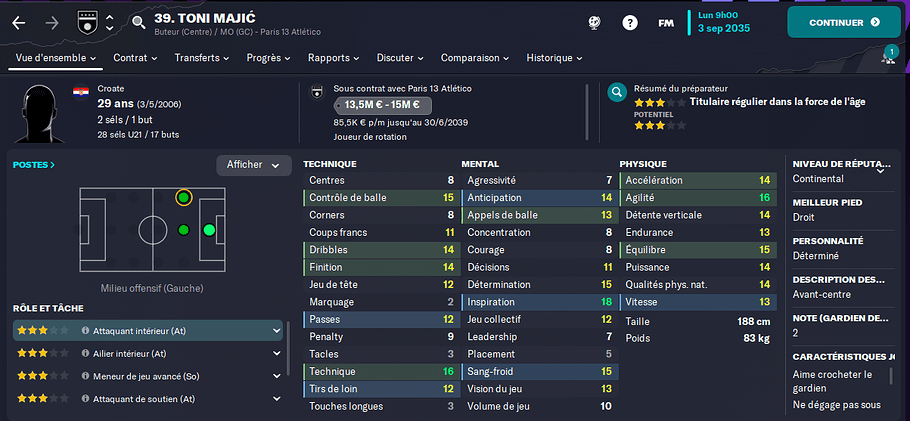Open the Transferts menu tab
The image size is (910, 421).
coord(202,58)
